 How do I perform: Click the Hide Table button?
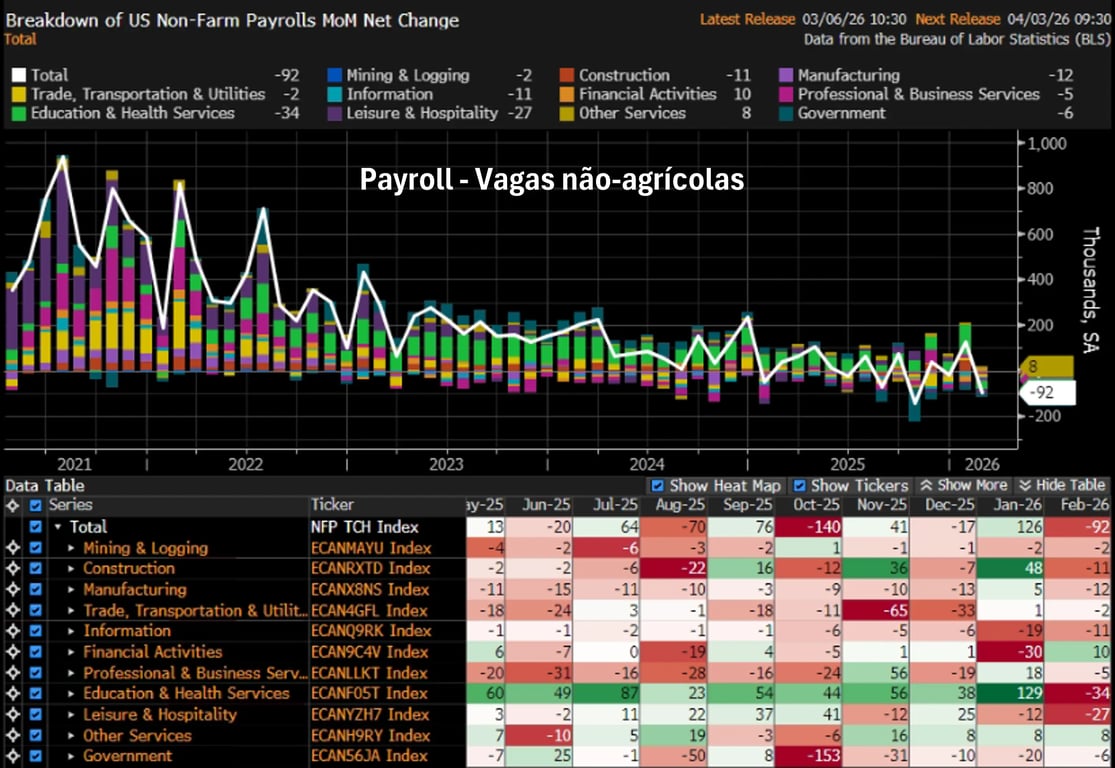(x=1062, y=485)
